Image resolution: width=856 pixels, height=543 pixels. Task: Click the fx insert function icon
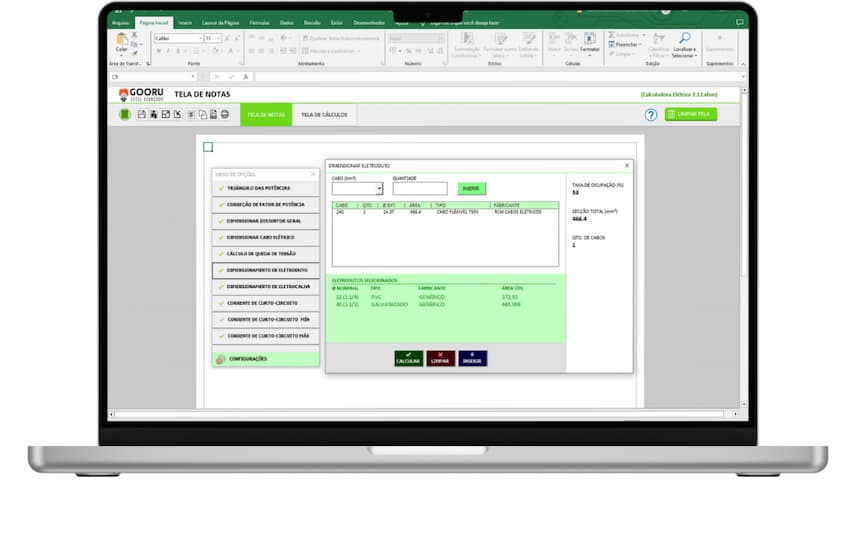tap(246, 77)
